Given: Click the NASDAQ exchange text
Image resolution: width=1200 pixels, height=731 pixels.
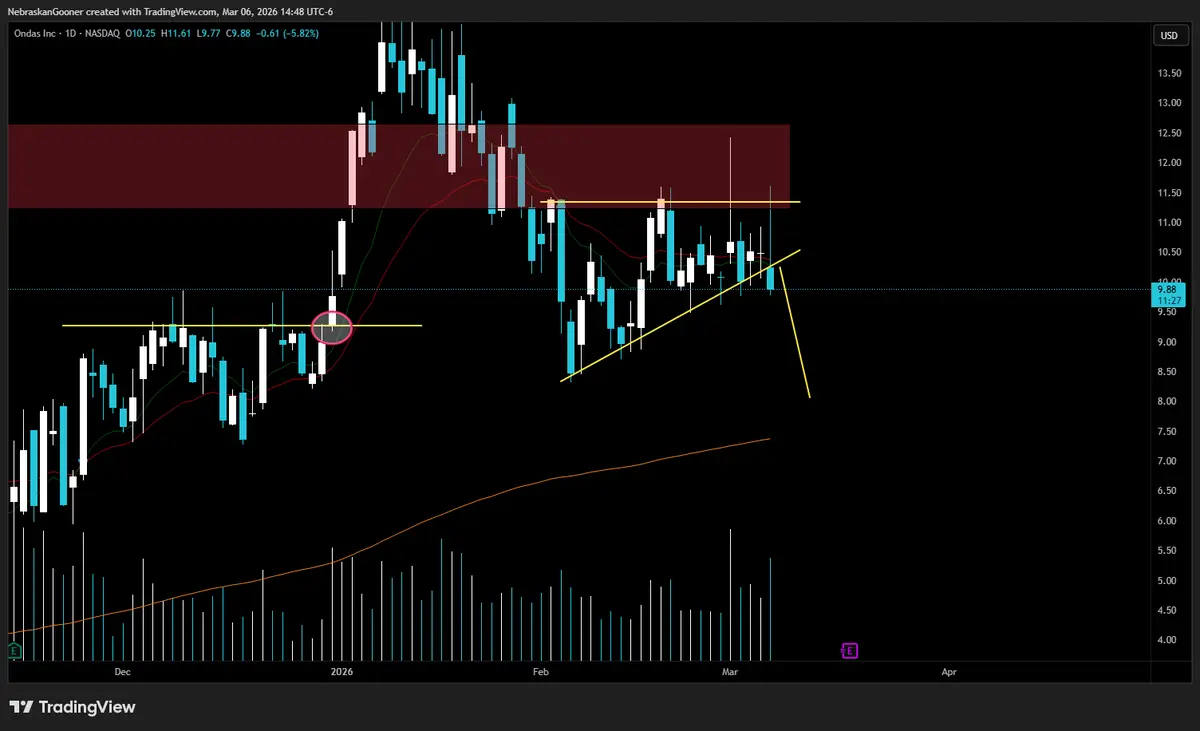Looking at the screenshot, I should (x=102, y=33).
